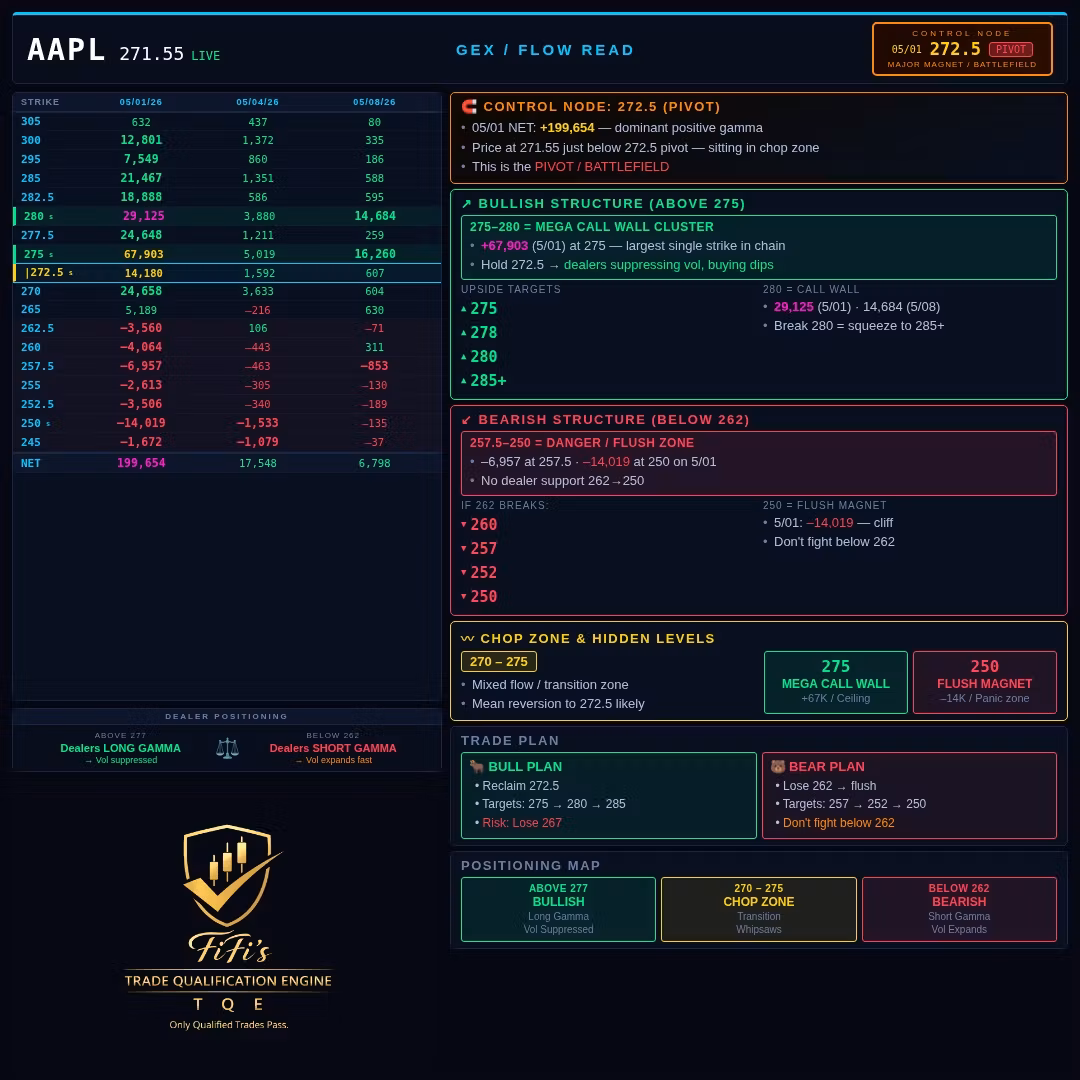Click the 'Break 280 = squeeze to 285+' line
This screenshot has height=1080, width=1080.
pos(858,325)
